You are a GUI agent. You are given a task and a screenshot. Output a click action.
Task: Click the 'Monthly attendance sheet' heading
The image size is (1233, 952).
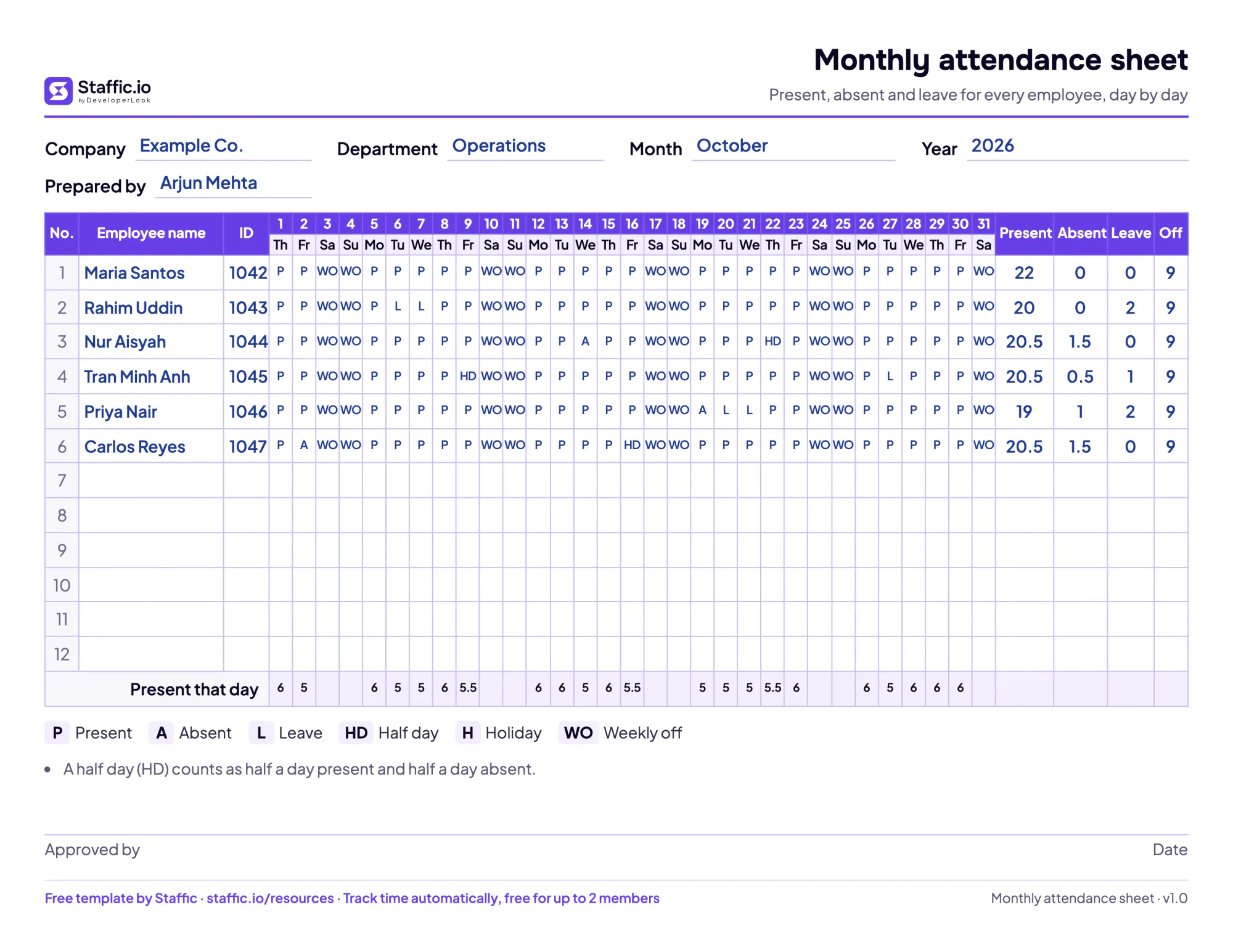[x=1001, y=60]
